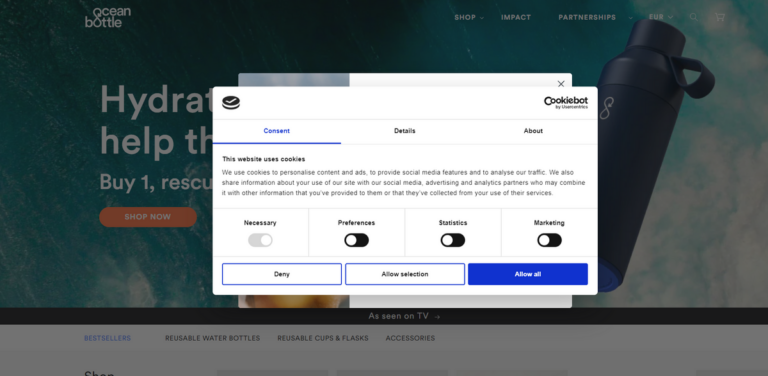Click the Cookiebot by Usercentrics logo

click(566, 102)
